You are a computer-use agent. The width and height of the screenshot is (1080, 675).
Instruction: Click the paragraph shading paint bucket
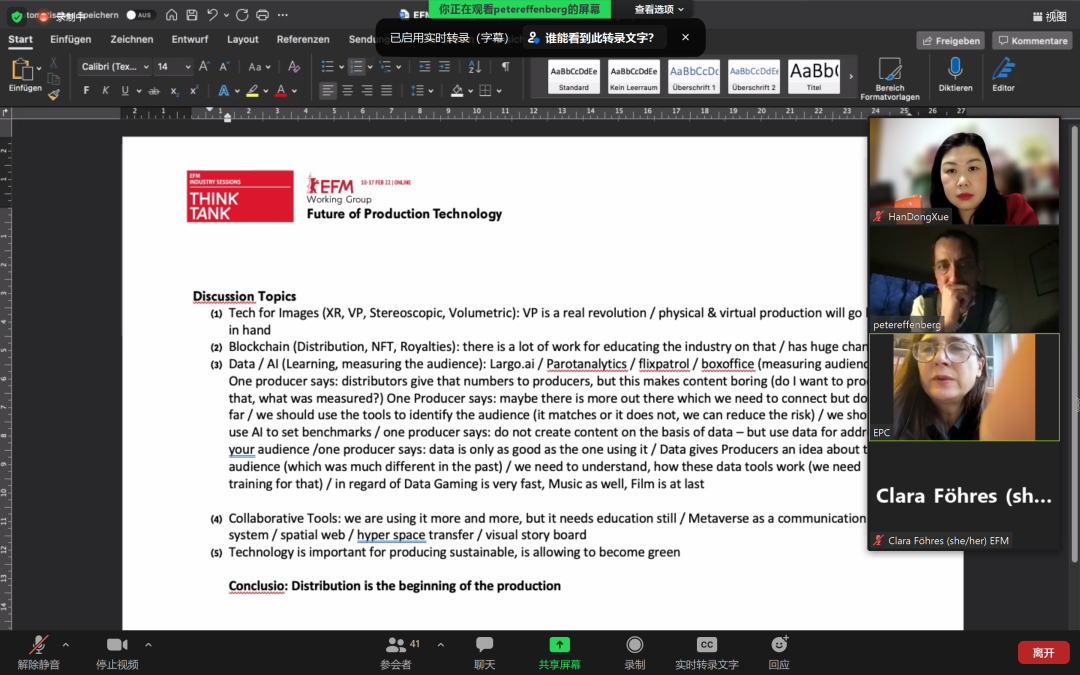(x=457, y=90)
